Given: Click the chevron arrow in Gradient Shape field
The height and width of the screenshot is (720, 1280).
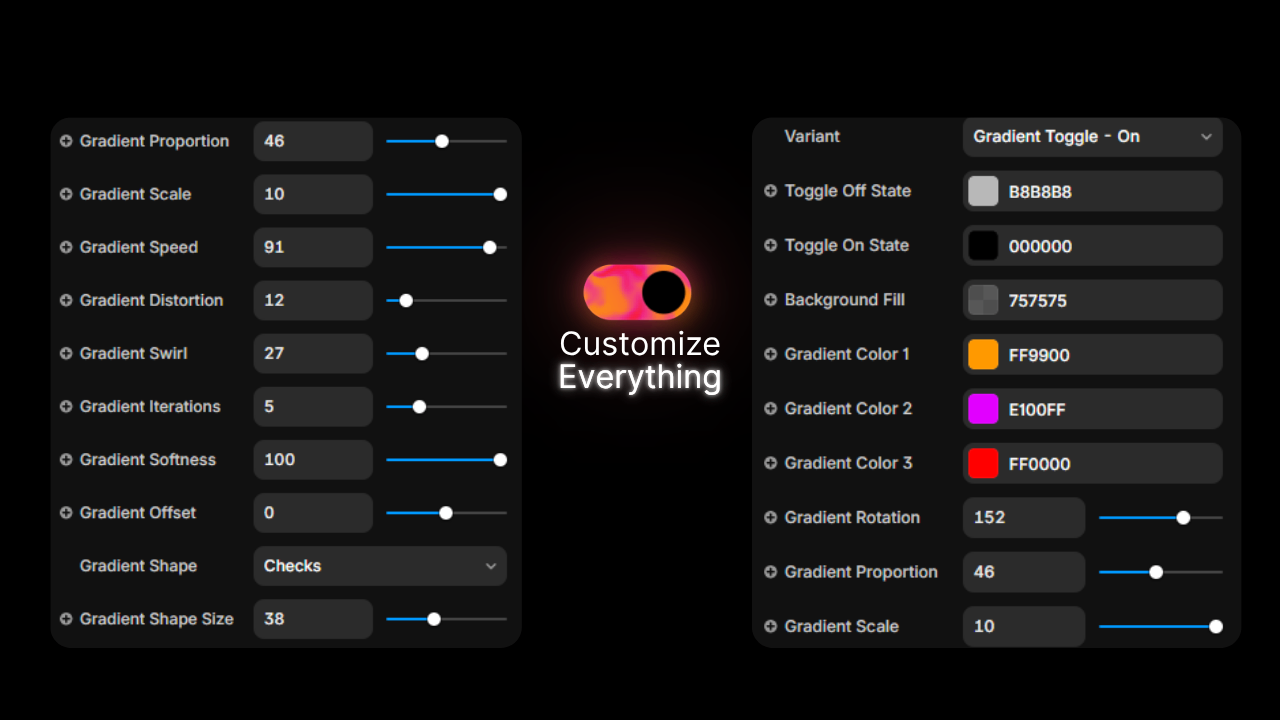Looking at the screenshot, I should coord(491,566).
